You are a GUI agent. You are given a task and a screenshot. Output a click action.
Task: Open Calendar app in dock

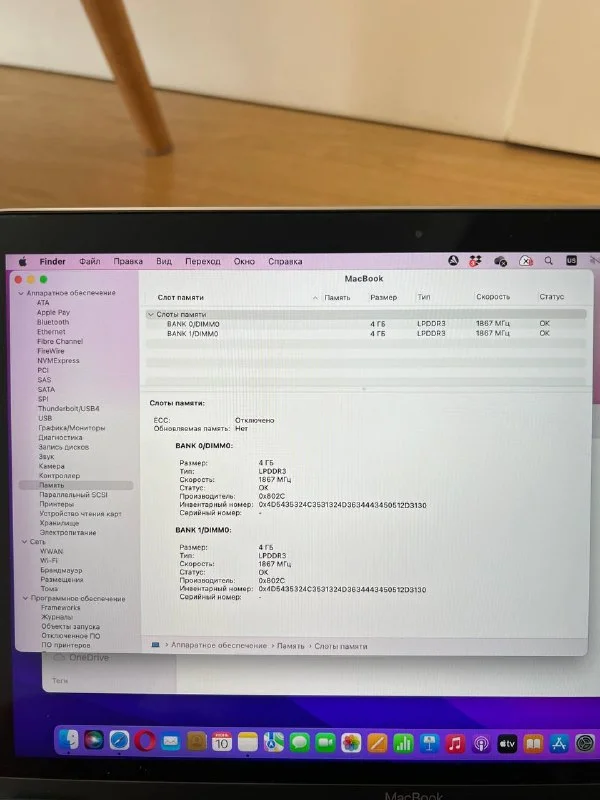pos(222,742)
